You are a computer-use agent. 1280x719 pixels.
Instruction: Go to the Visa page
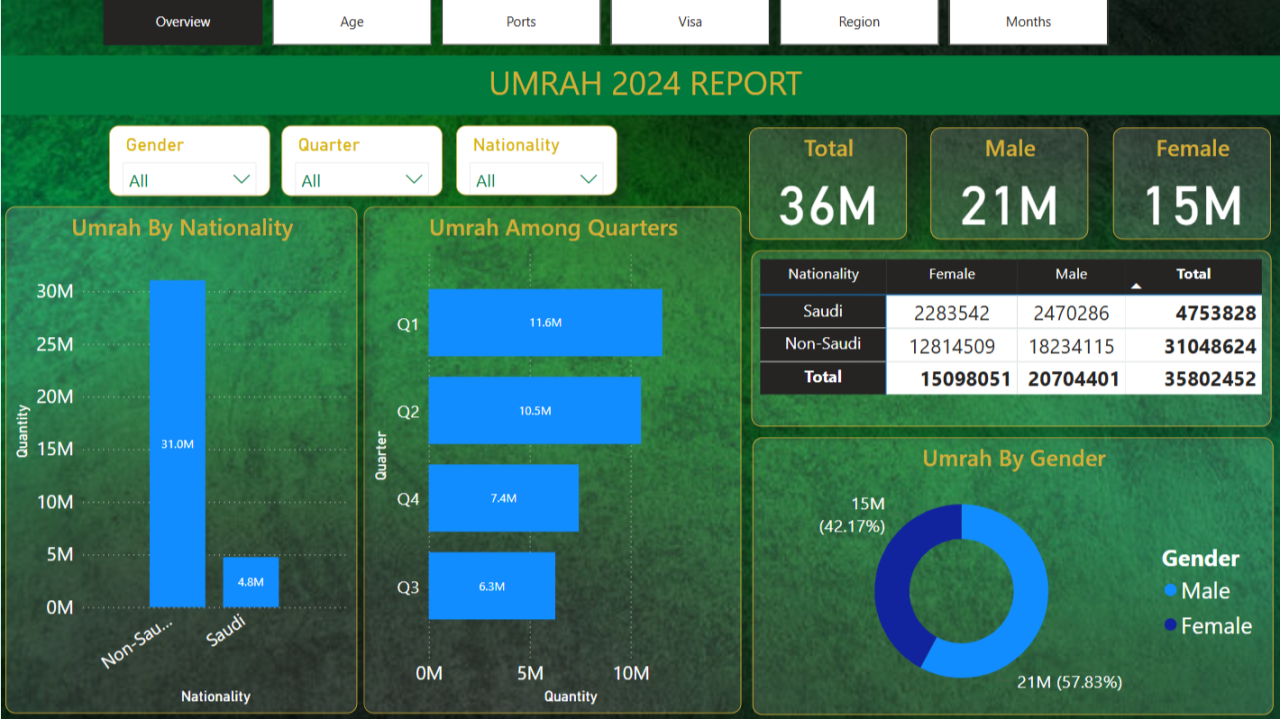690,22
